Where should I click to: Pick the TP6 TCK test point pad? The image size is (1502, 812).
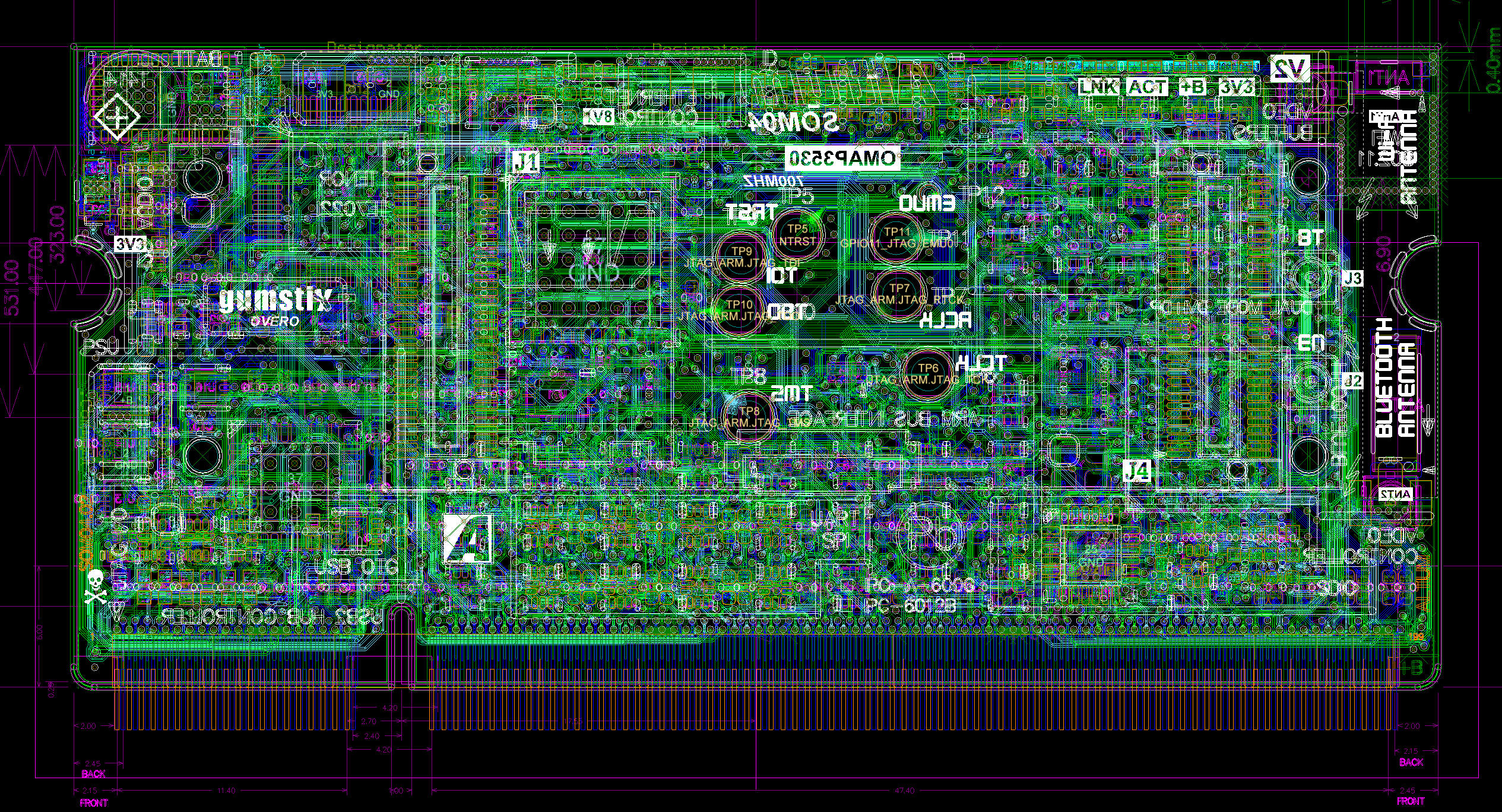[928, 373]
